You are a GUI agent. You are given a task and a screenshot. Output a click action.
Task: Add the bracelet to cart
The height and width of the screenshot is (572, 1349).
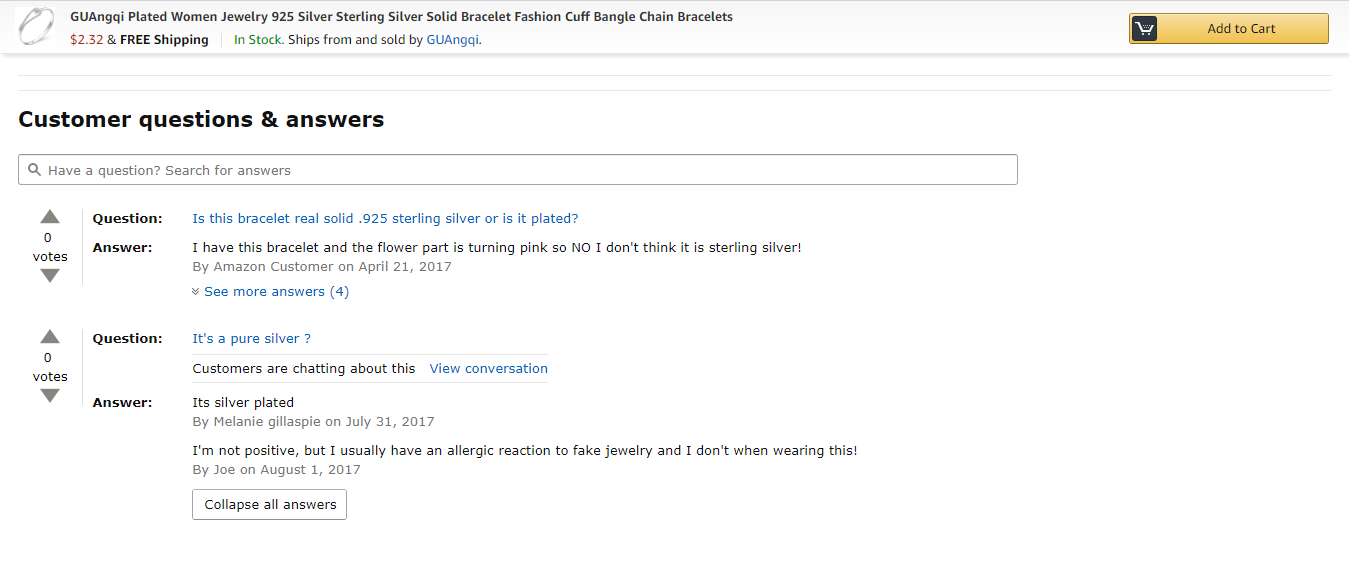(x=1241, y=29)
